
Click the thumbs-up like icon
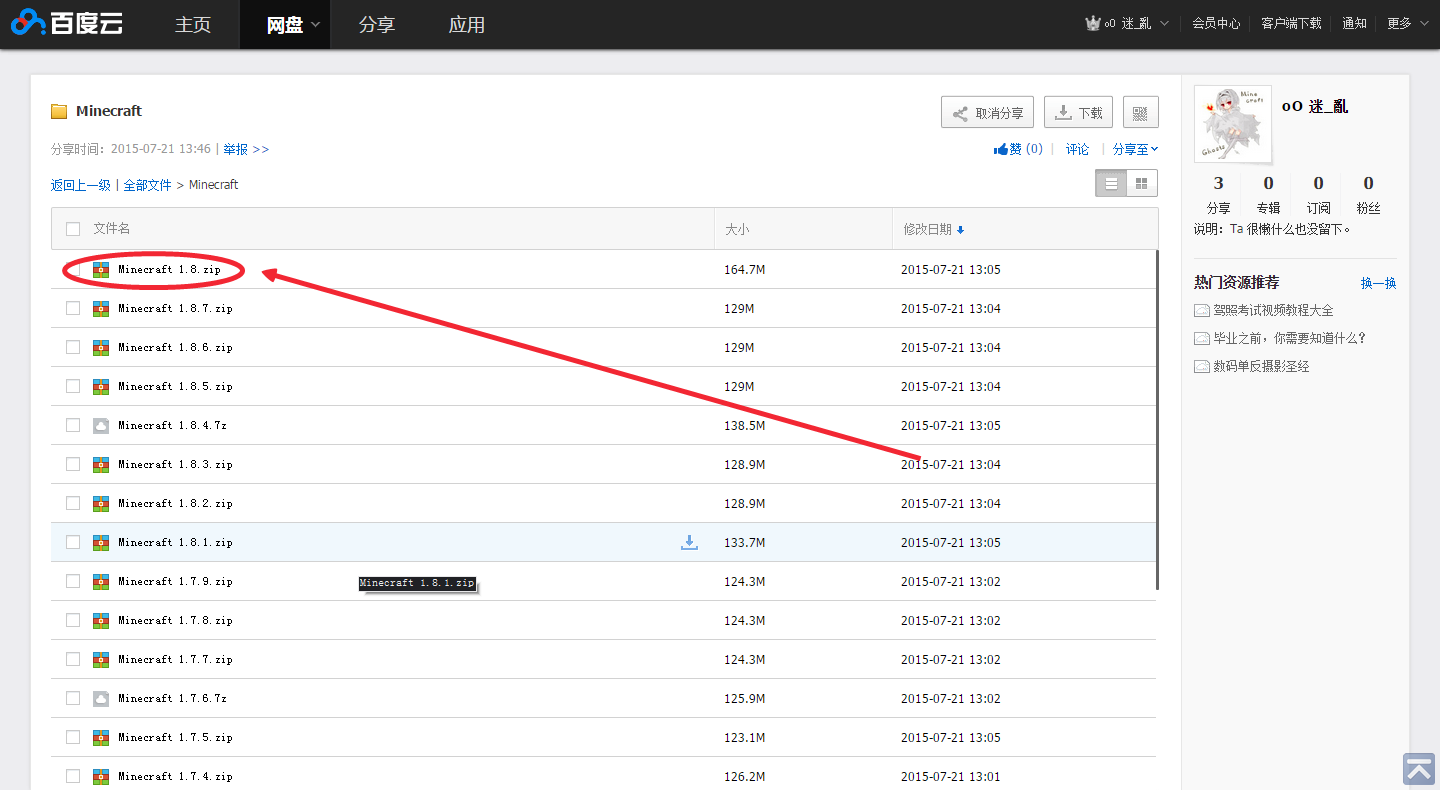pyautogui.click(x=1000, y=149)
